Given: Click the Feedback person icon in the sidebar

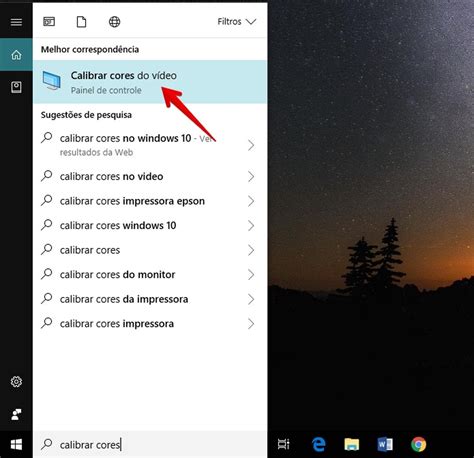Looking at the screenshot, I should (16, 414).
